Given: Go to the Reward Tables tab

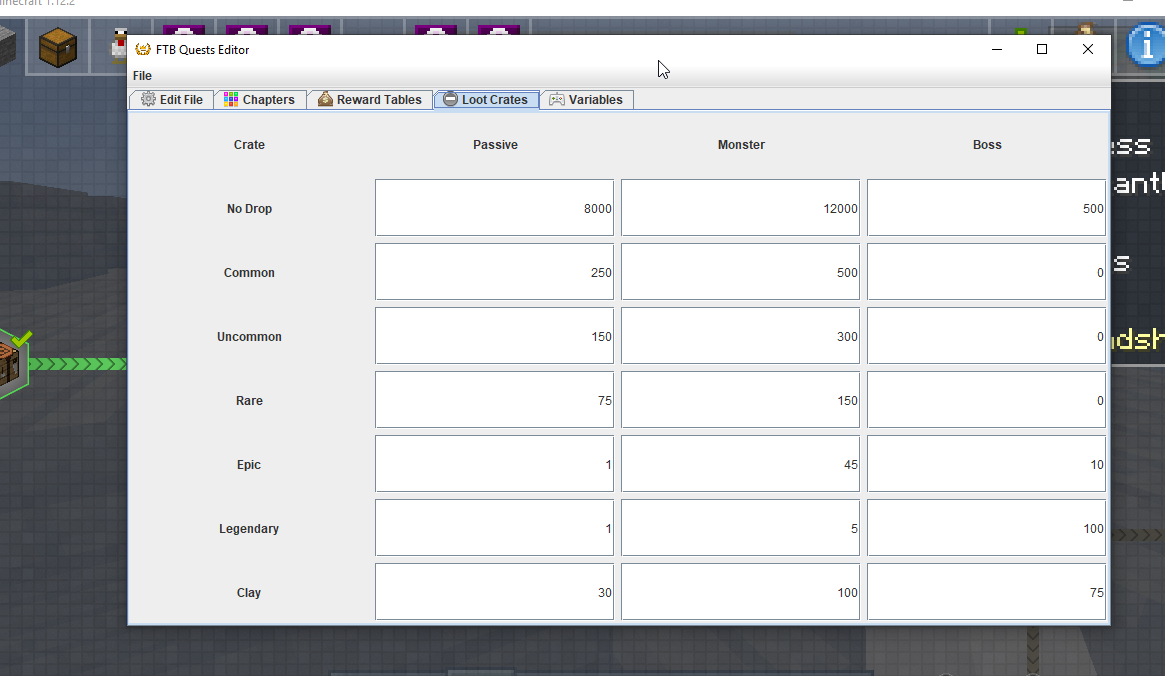Looking at the screenshot, I should (370, 100).
